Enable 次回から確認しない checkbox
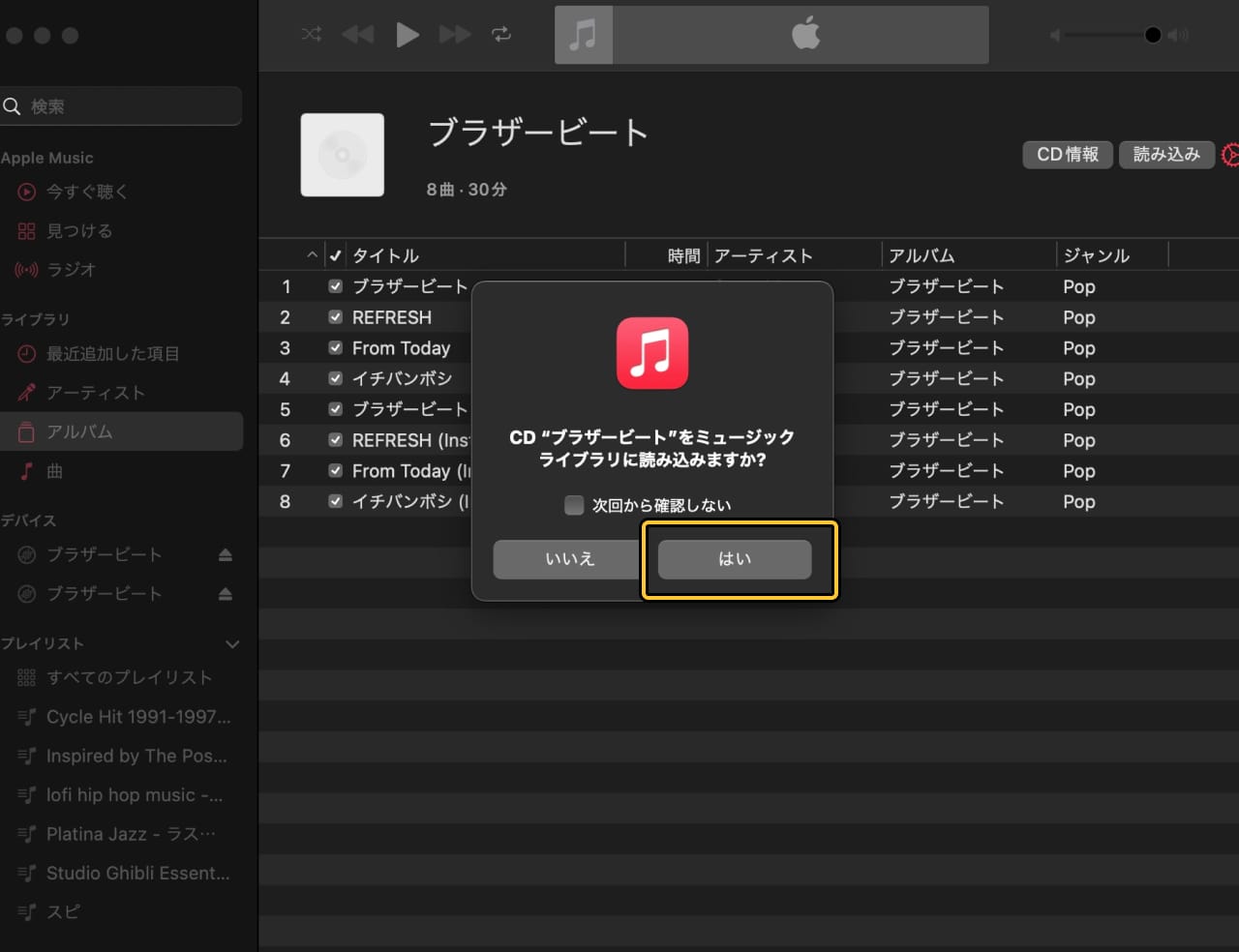 (574, 505)
